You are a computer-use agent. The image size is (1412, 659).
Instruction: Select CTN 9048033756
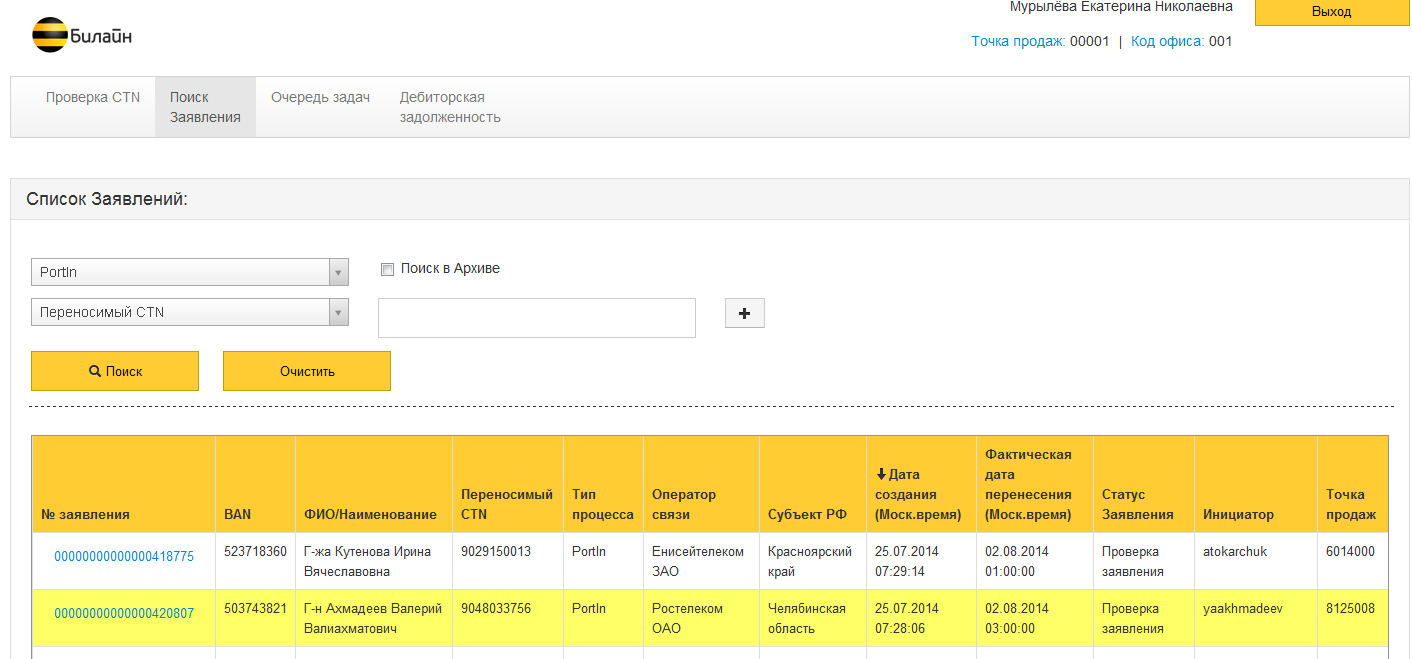point(496,608)
